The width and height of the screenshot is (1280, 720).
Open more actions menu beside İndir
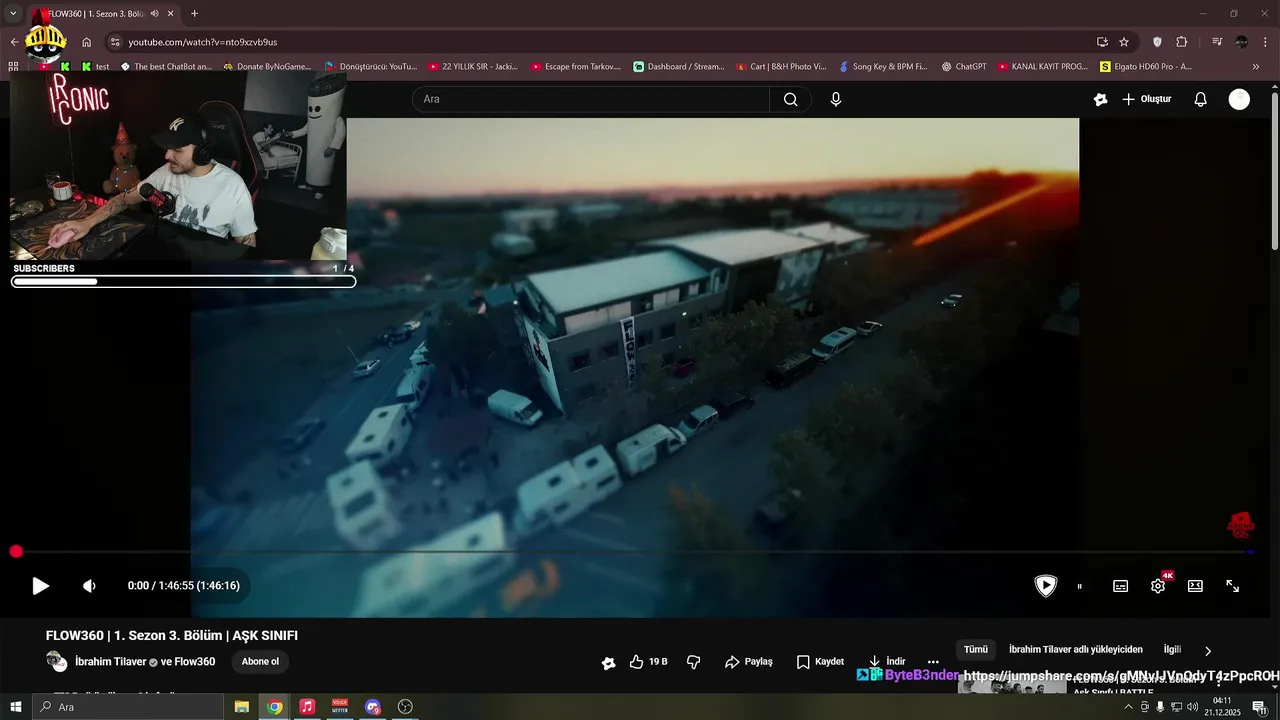(933, 662)
